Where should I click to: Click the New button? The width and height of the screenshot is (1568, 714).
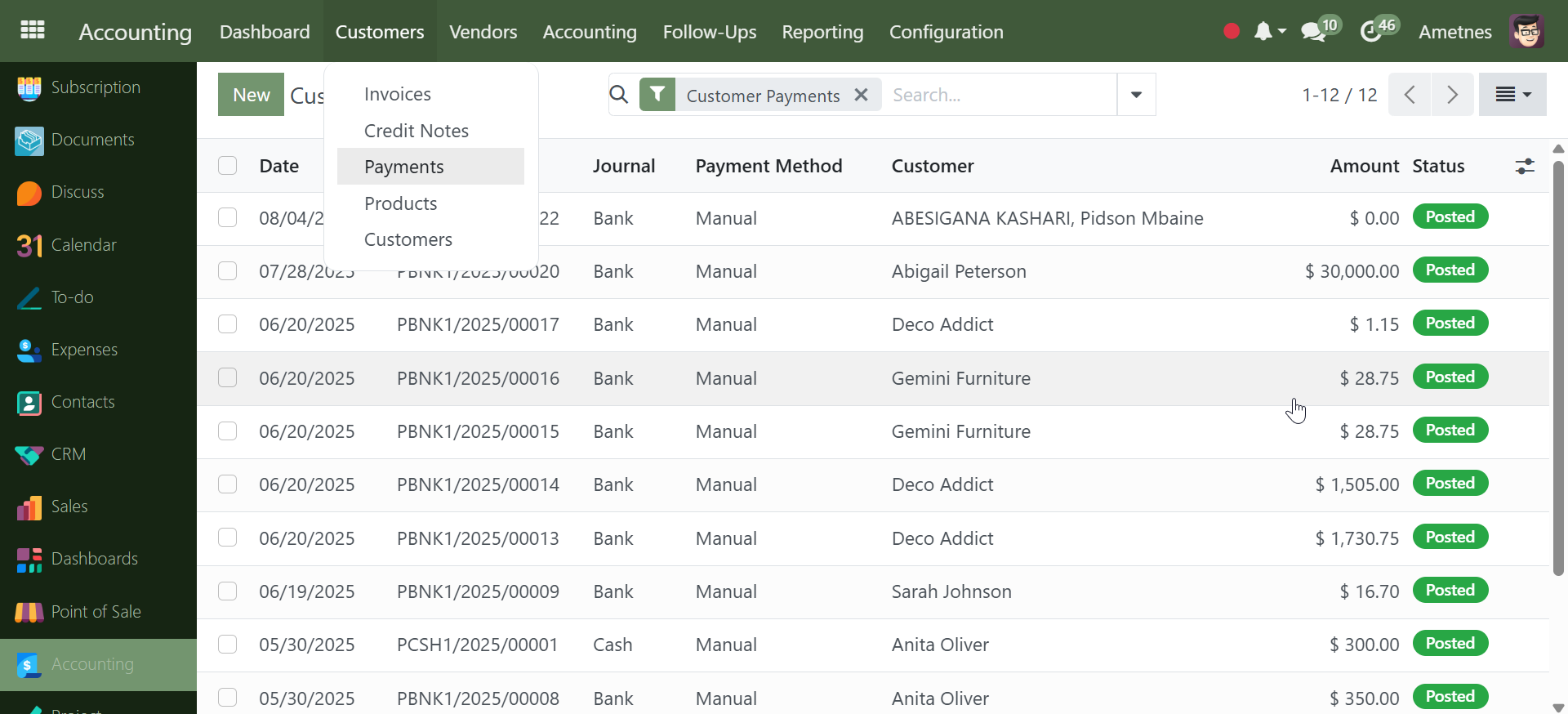[x=251, y=95]
